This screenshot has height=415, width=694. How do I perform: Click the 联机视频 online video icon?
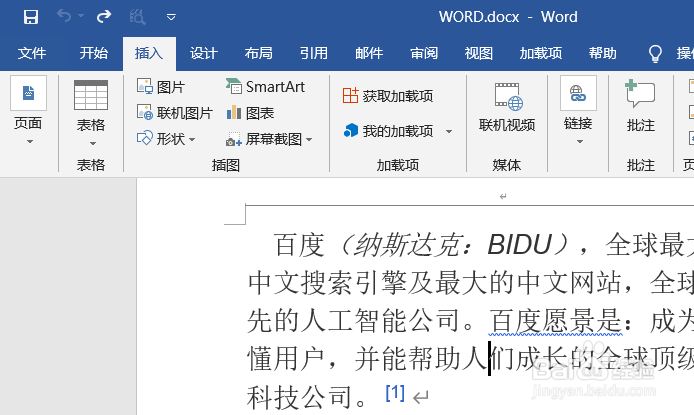(508, 96)
